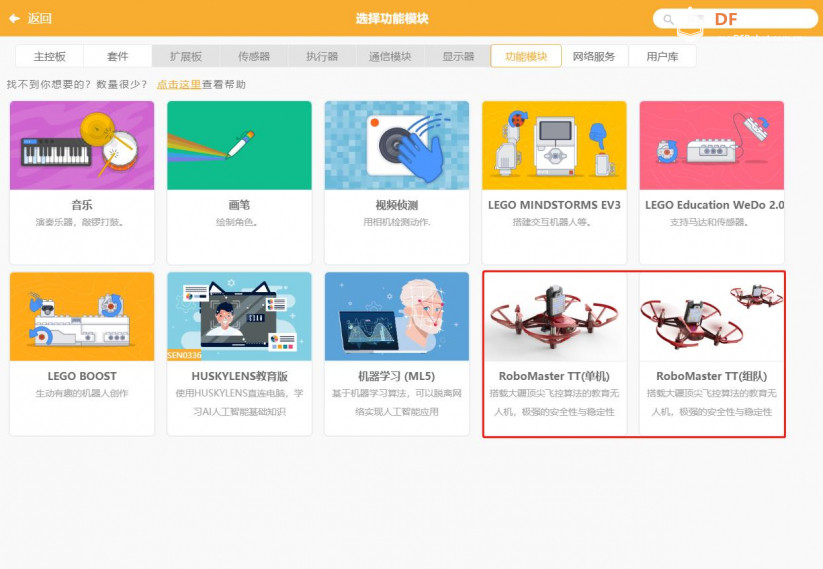Click the 机器学习 (ML5) title text

(397, 376)
